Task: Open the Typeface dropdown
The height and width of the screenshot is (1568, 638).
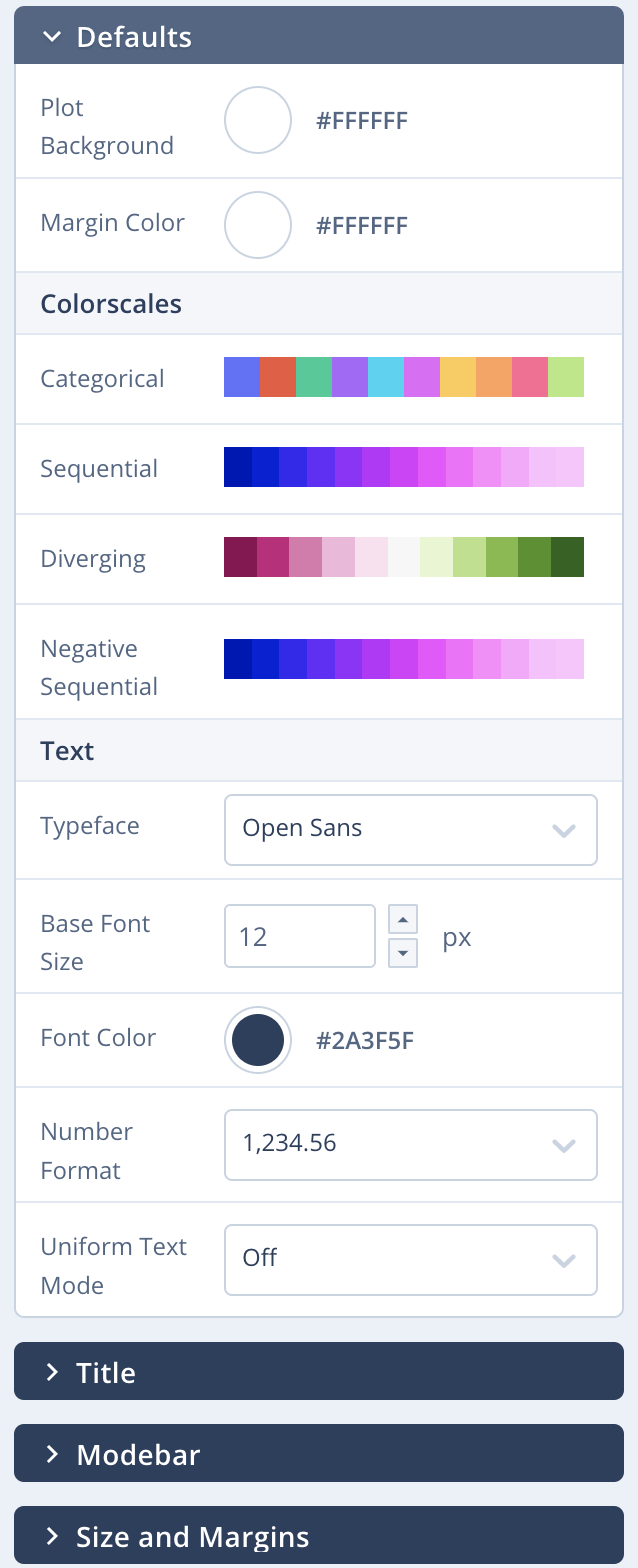Action: [410, 829]
